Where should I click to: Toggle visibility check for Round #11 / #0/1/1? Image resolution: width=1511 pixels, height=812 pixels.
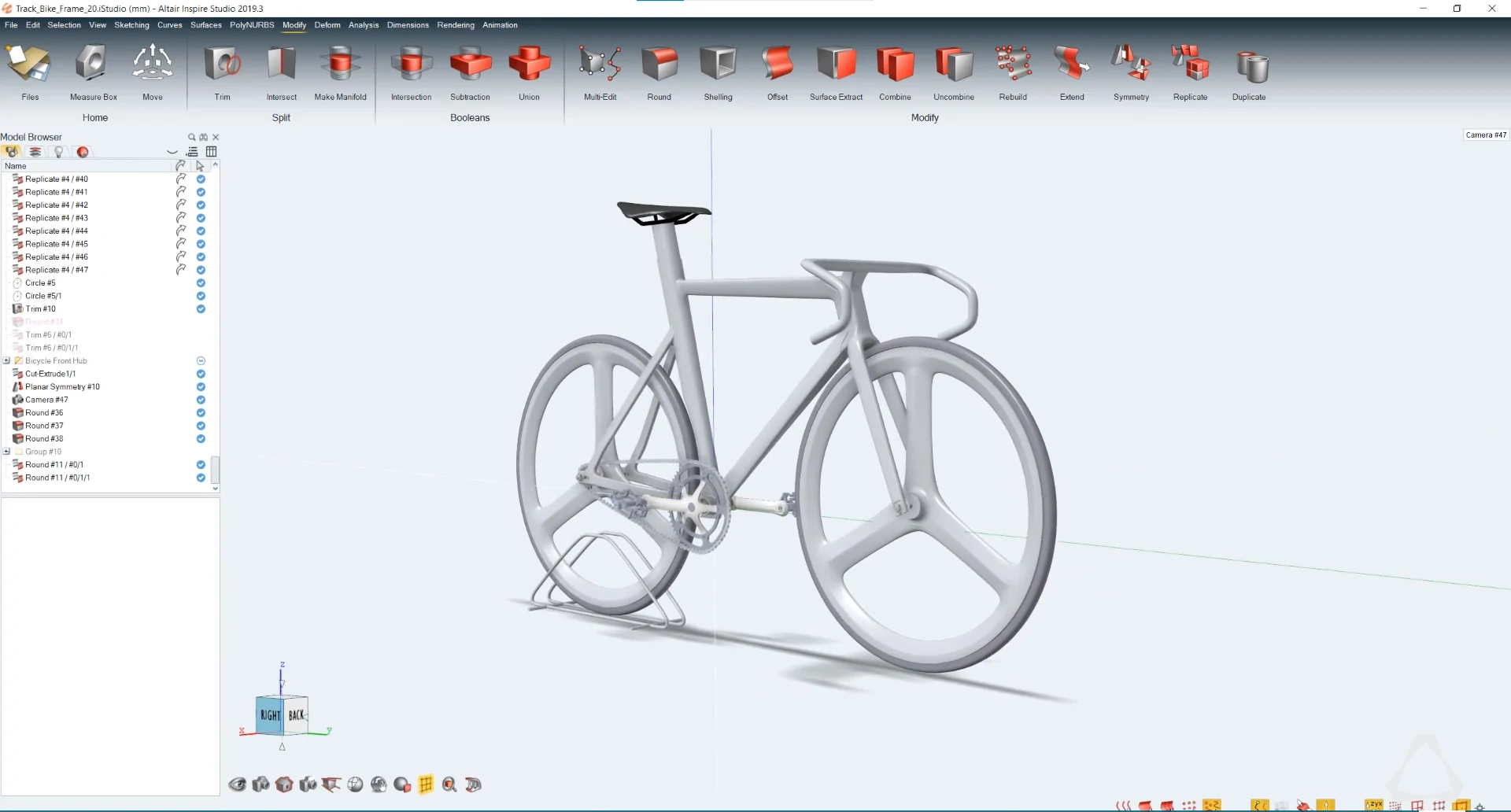point(201,478)
